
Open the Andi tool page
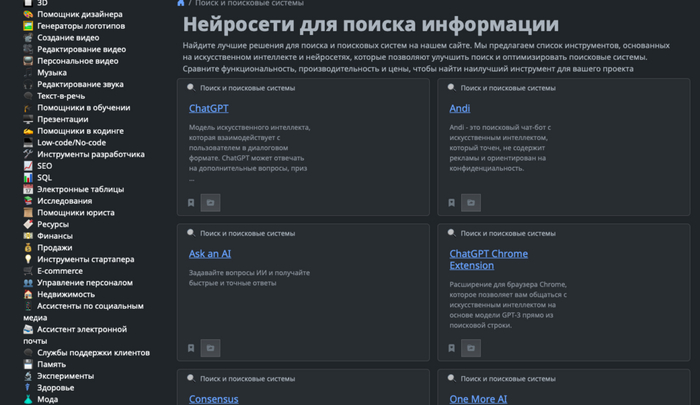click(x=459, y=108)
